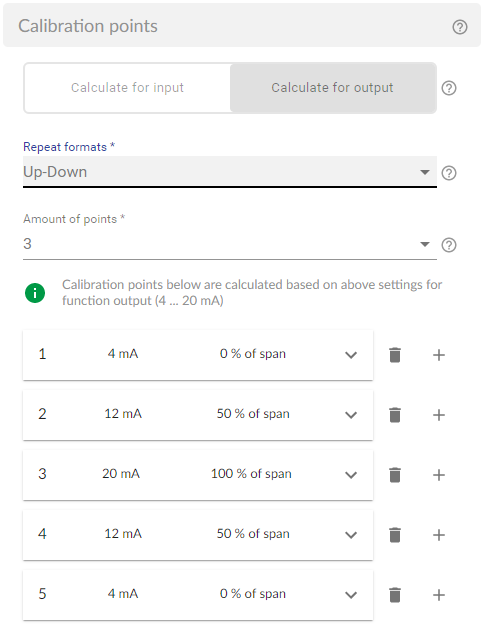The height and width of the screenshot is (629, 489).
Task: Expand point 3 with 100 % of span
Action: [351, 475]
